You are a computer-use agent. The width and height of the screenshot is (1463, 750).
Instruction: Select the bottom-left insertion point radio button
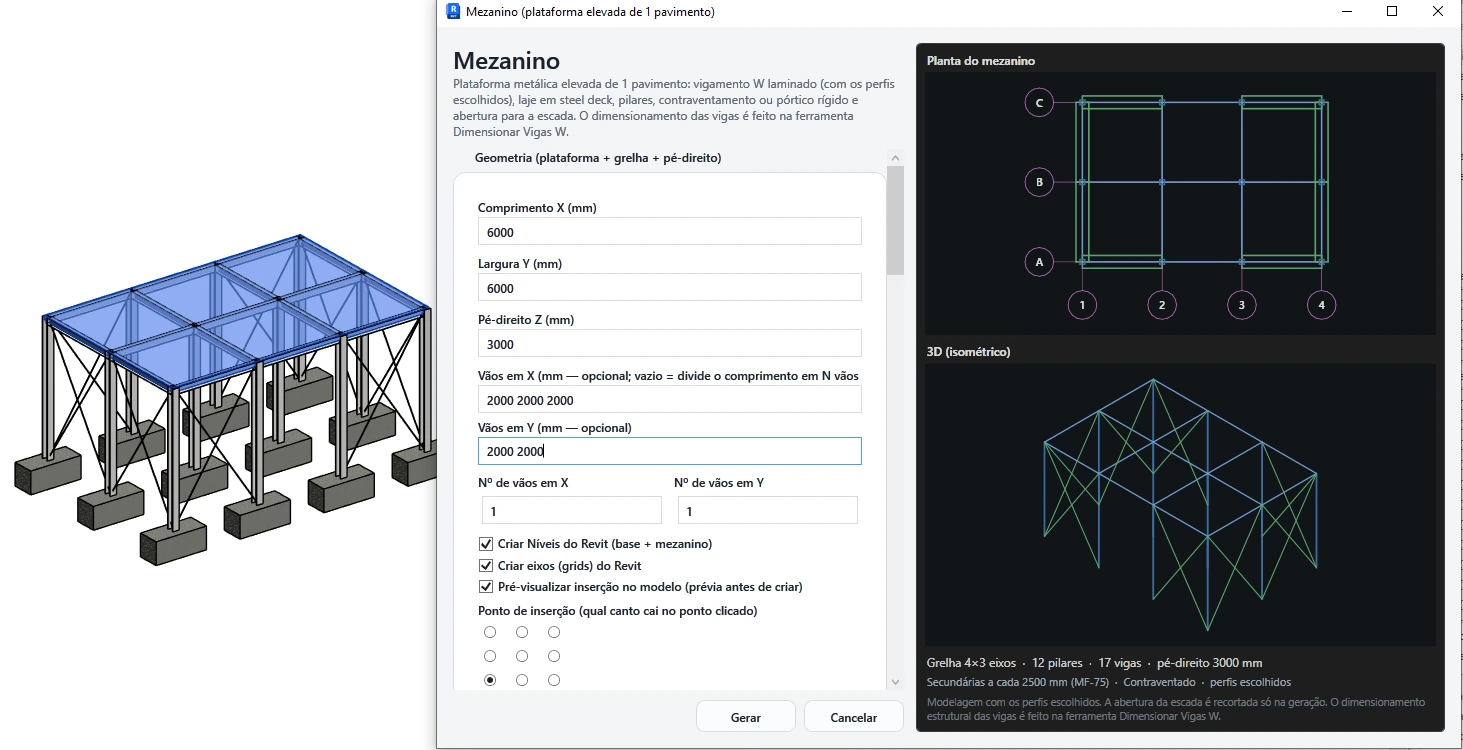[490, 680]
